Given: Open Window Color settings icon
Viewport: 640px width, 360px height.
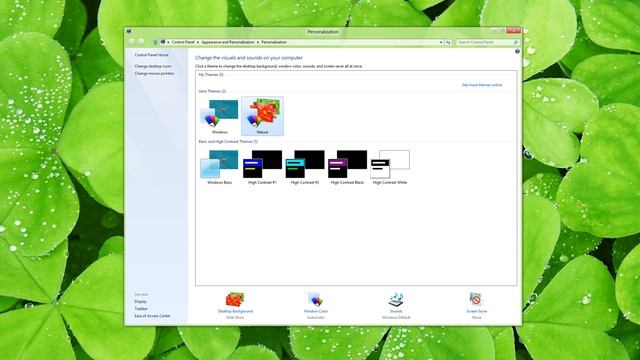Looking at the screenshot, I should click(316, 300).
